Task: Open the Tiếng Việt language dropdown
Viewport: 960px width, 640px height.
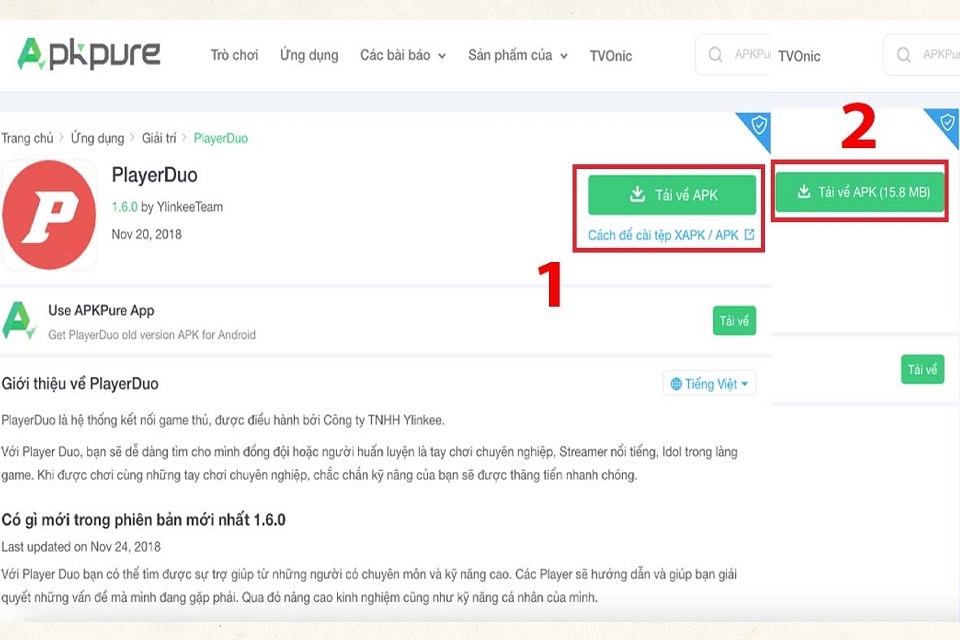Action: [x=710, y=384]
